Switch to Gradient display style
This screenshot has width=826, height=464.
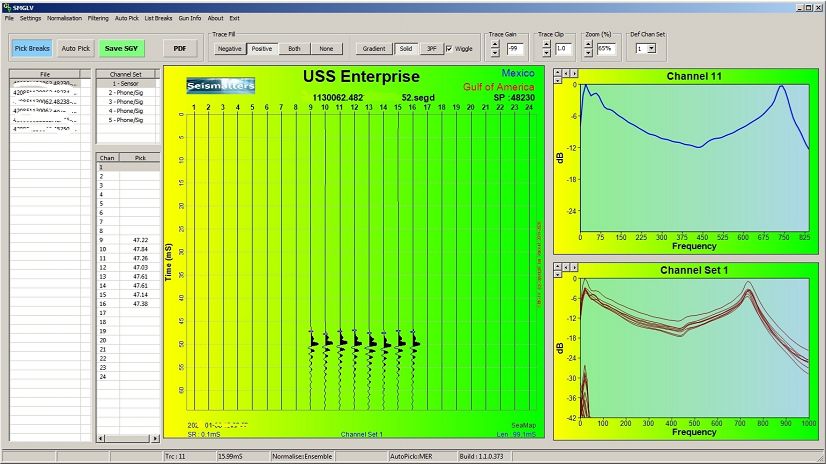(x=374, y=48)
